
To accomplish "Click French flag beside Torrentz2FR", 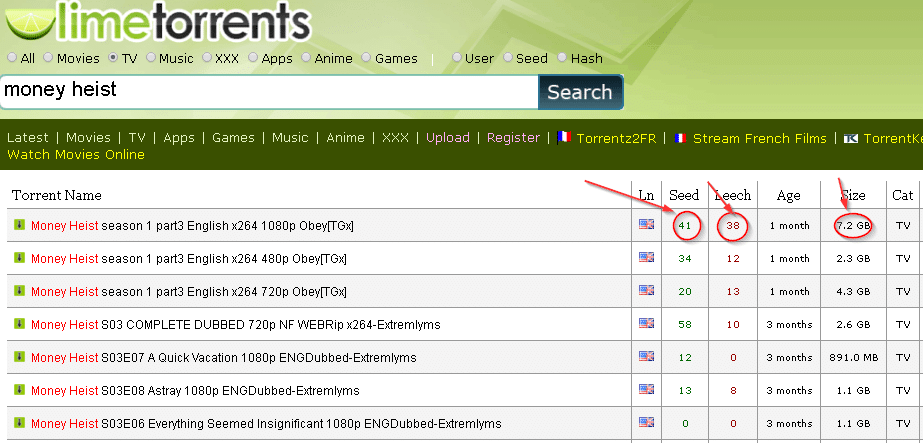I will click(564, 138).
